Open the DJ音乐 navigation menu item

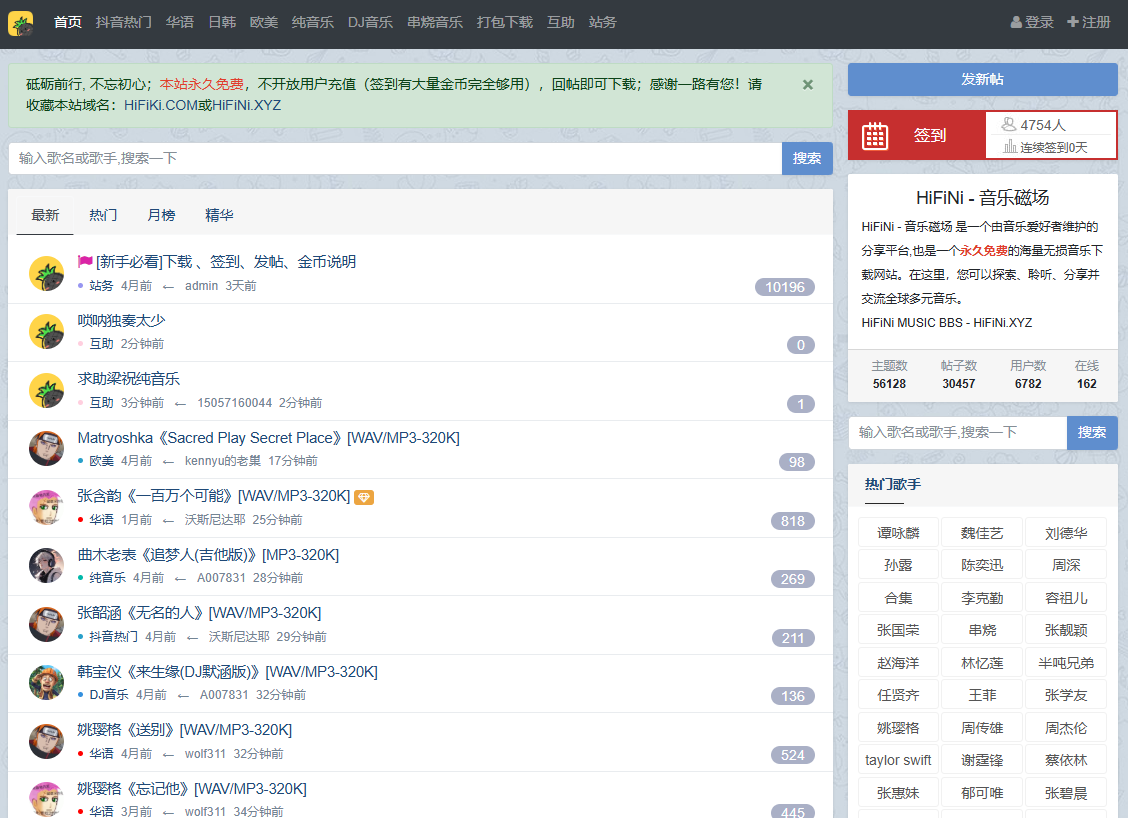(x=370, y=22)
